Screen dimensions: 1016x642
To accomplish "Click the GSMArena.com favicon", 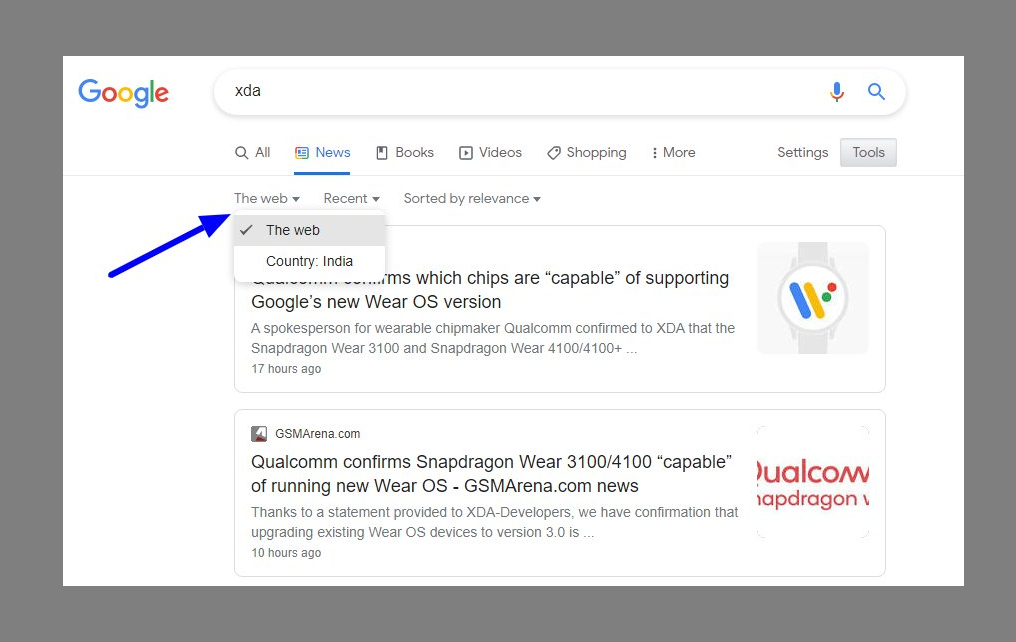I will [259, 433].
